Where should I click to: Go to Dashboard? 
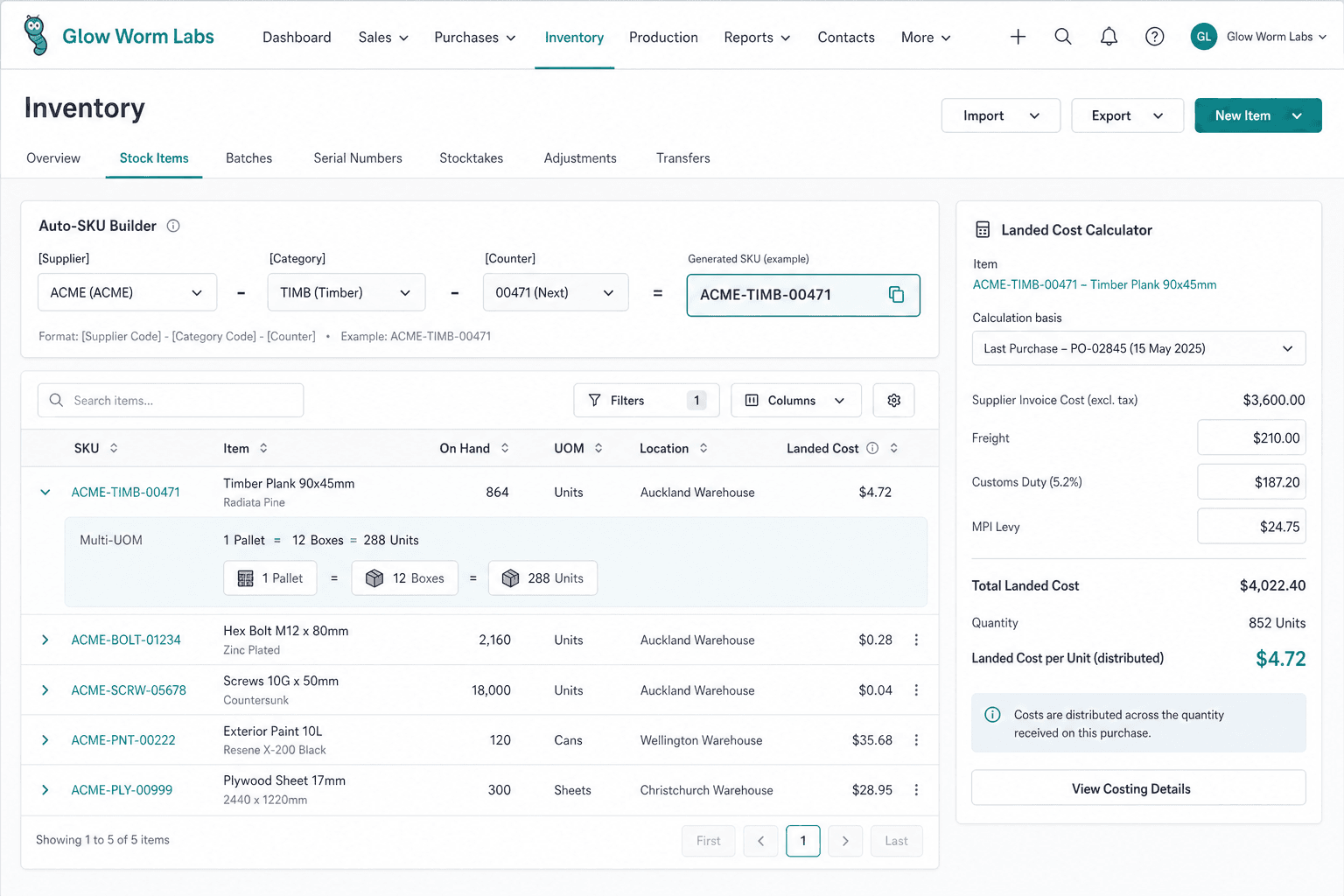[x=297, y=37]
